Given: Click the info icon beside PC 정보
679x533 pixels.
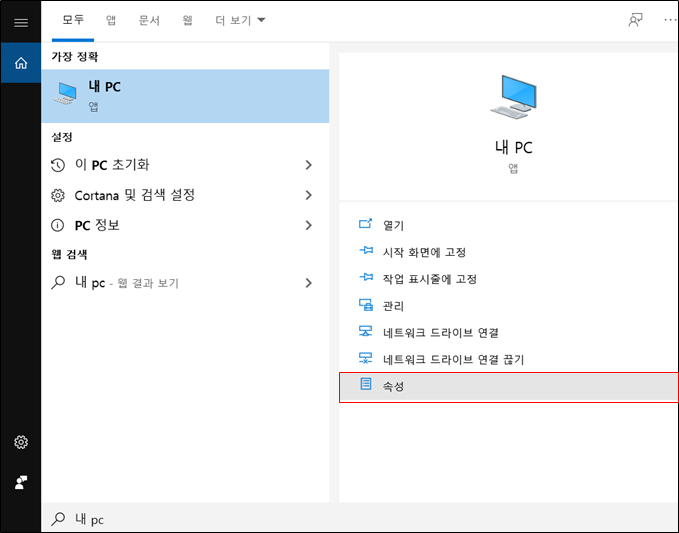Looking at the screenshot, I should (58, 225).
